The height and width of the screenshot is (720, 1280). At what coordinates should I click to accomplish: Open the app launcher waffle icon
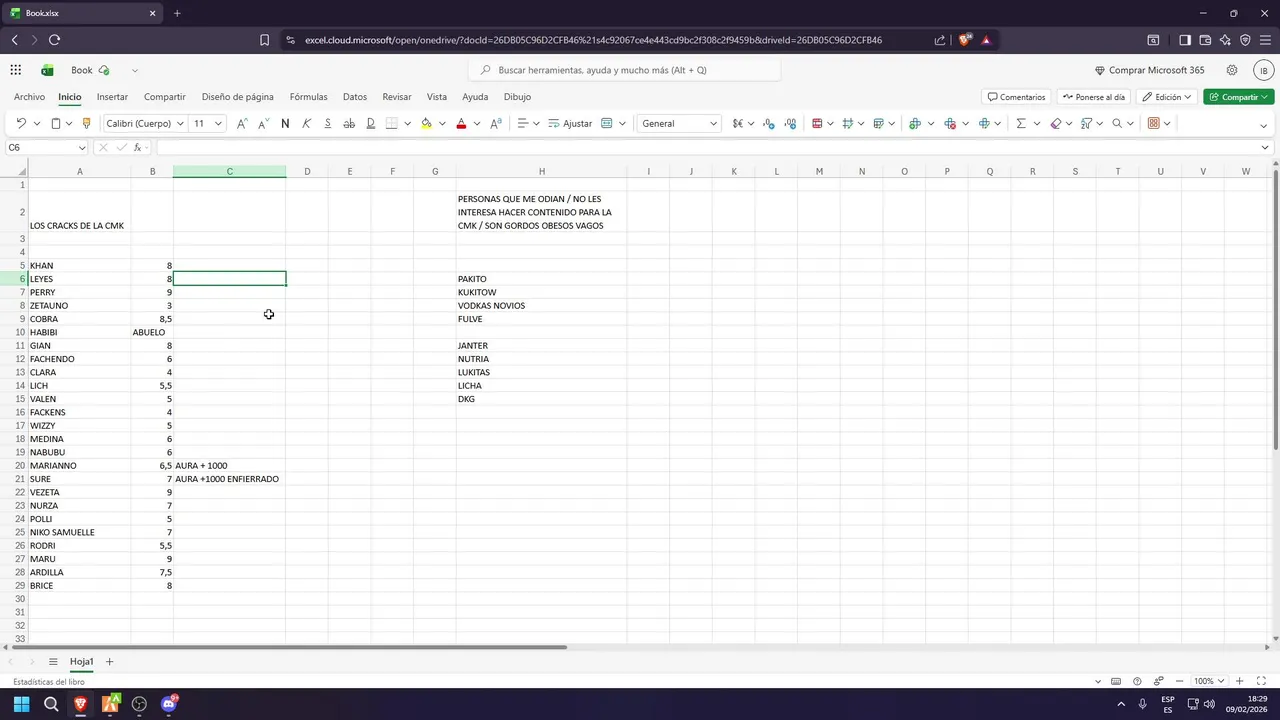point(16,70)
